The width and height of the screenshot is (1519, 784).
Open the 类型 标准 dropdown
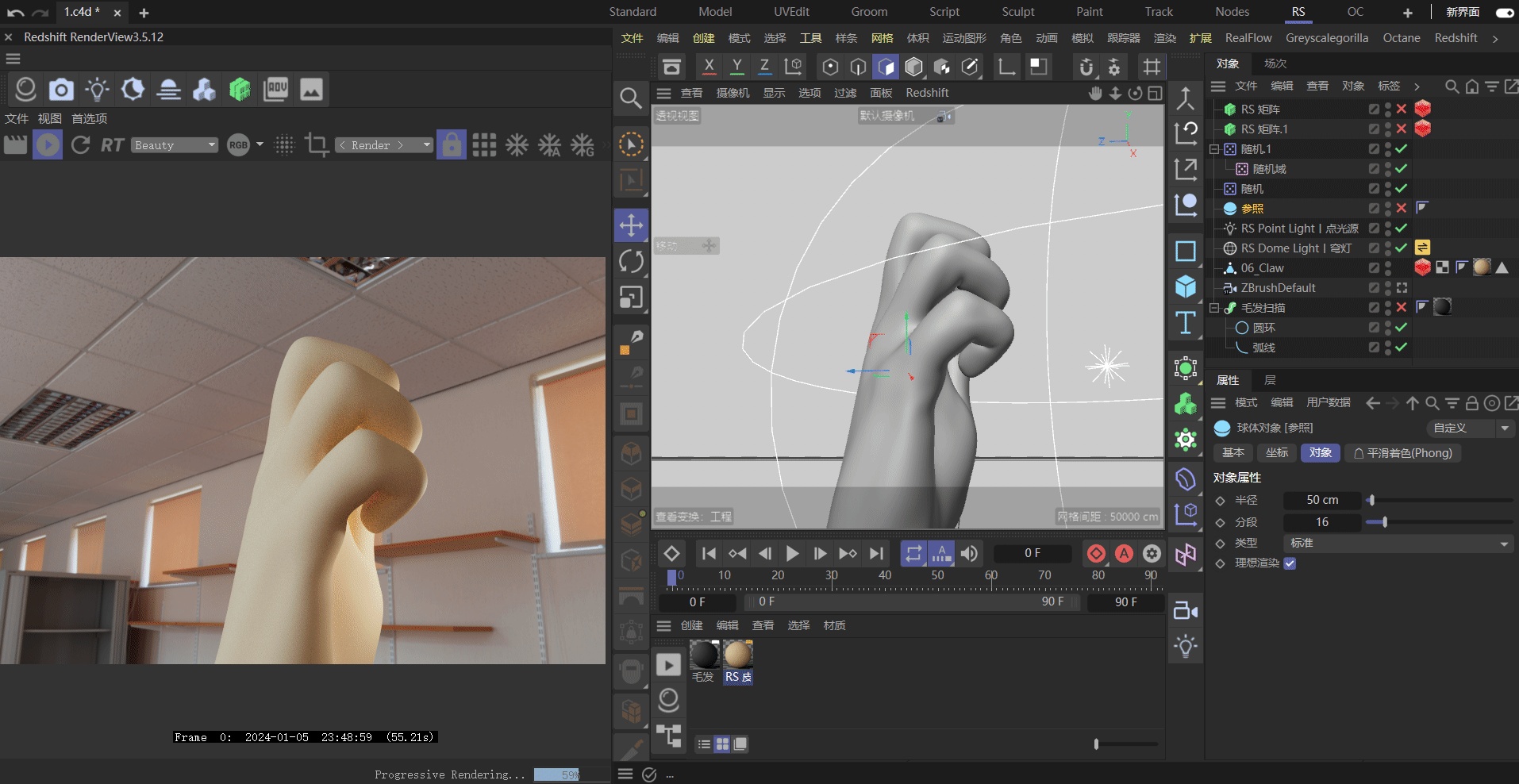(1398, 544)
